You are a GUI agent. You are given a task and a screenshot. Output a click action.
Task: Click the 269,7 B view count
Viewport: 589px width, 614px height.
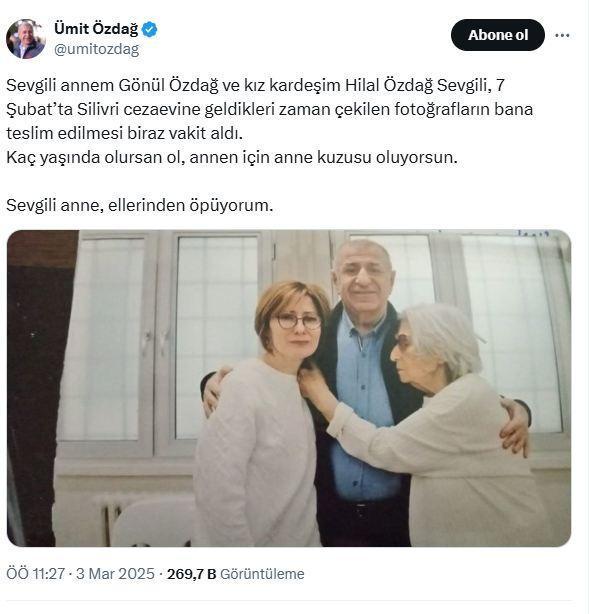(x=192, y=574)
